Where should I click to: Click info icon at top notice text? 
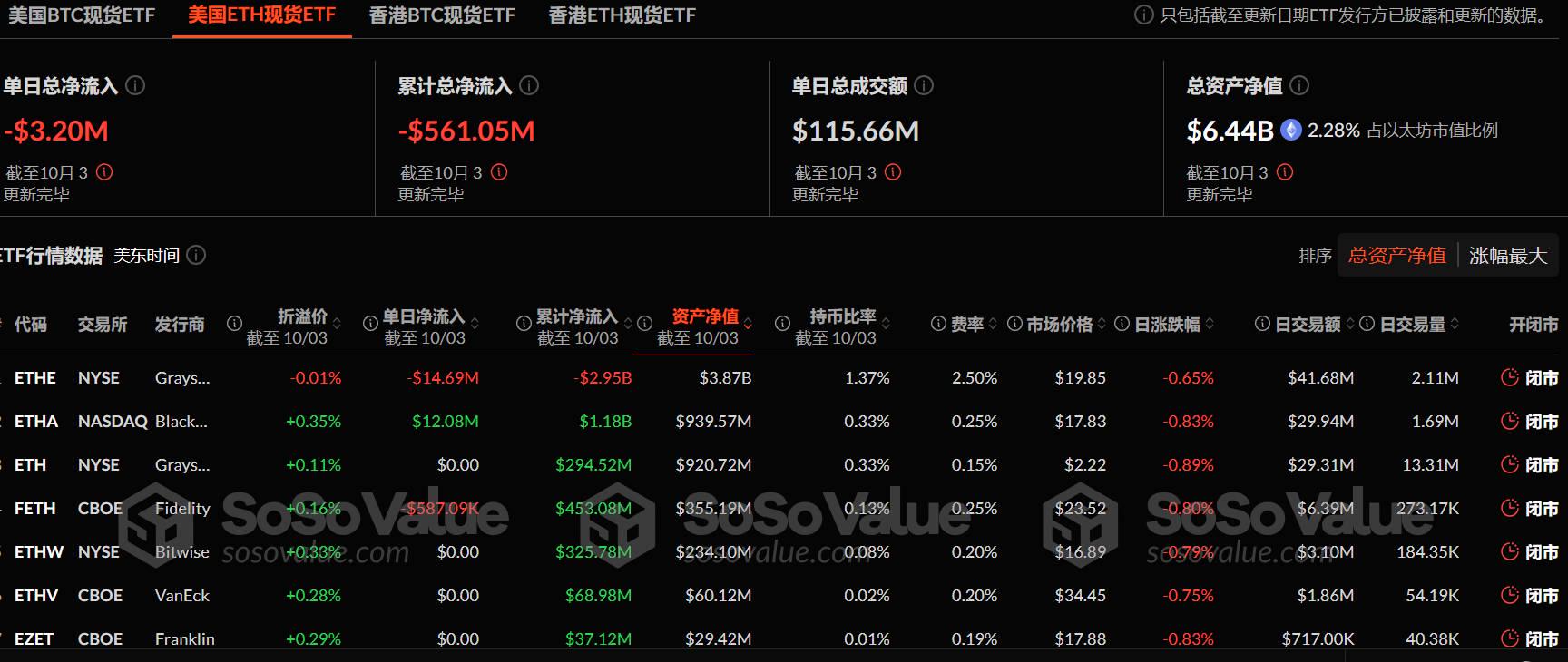(x=1144, y=15)
